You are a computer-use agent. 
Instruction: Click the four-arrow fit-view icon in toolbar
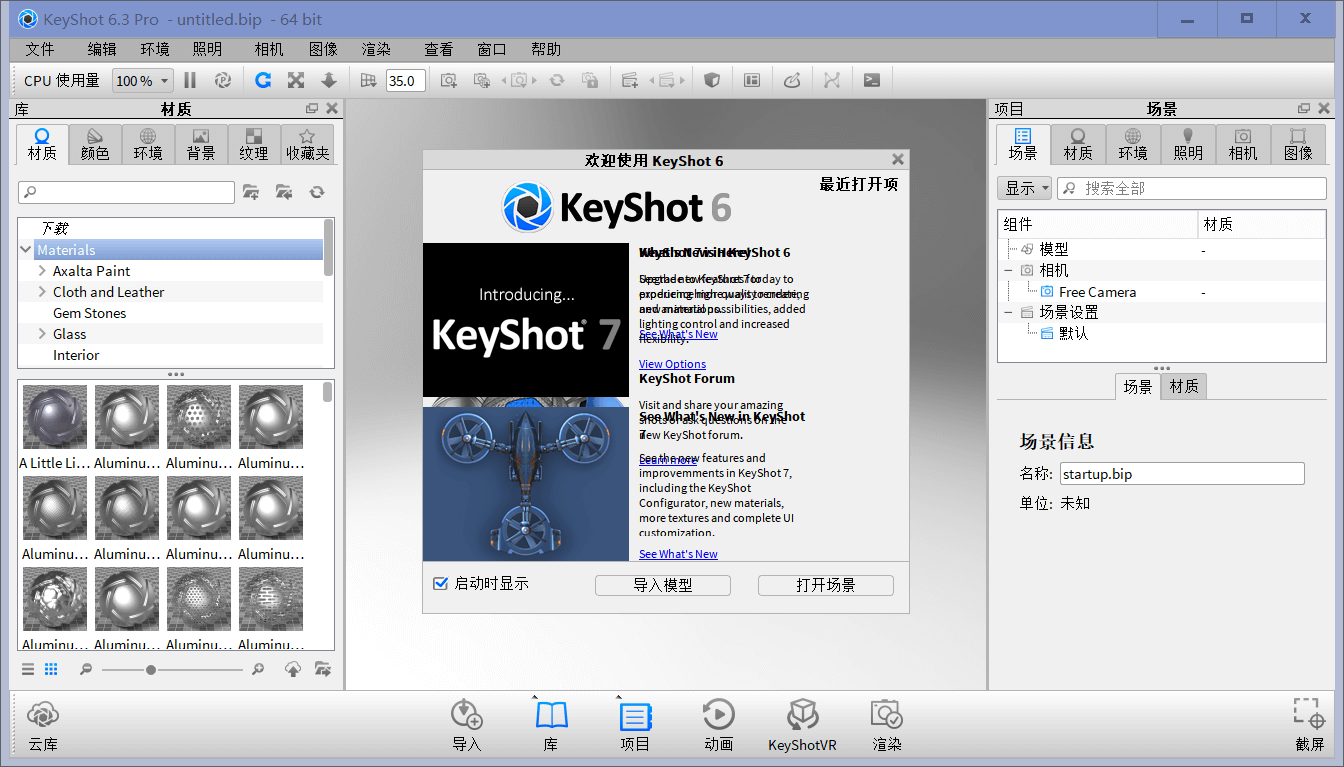[x=296, y=81]
